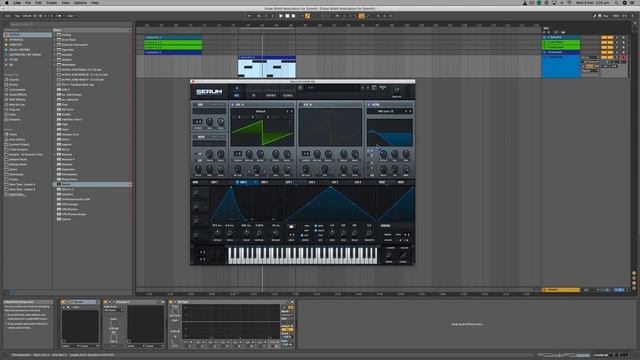Select the Audio Effects browser category
Viewport: 640px width, 360px height.
[x=18, y=94]
